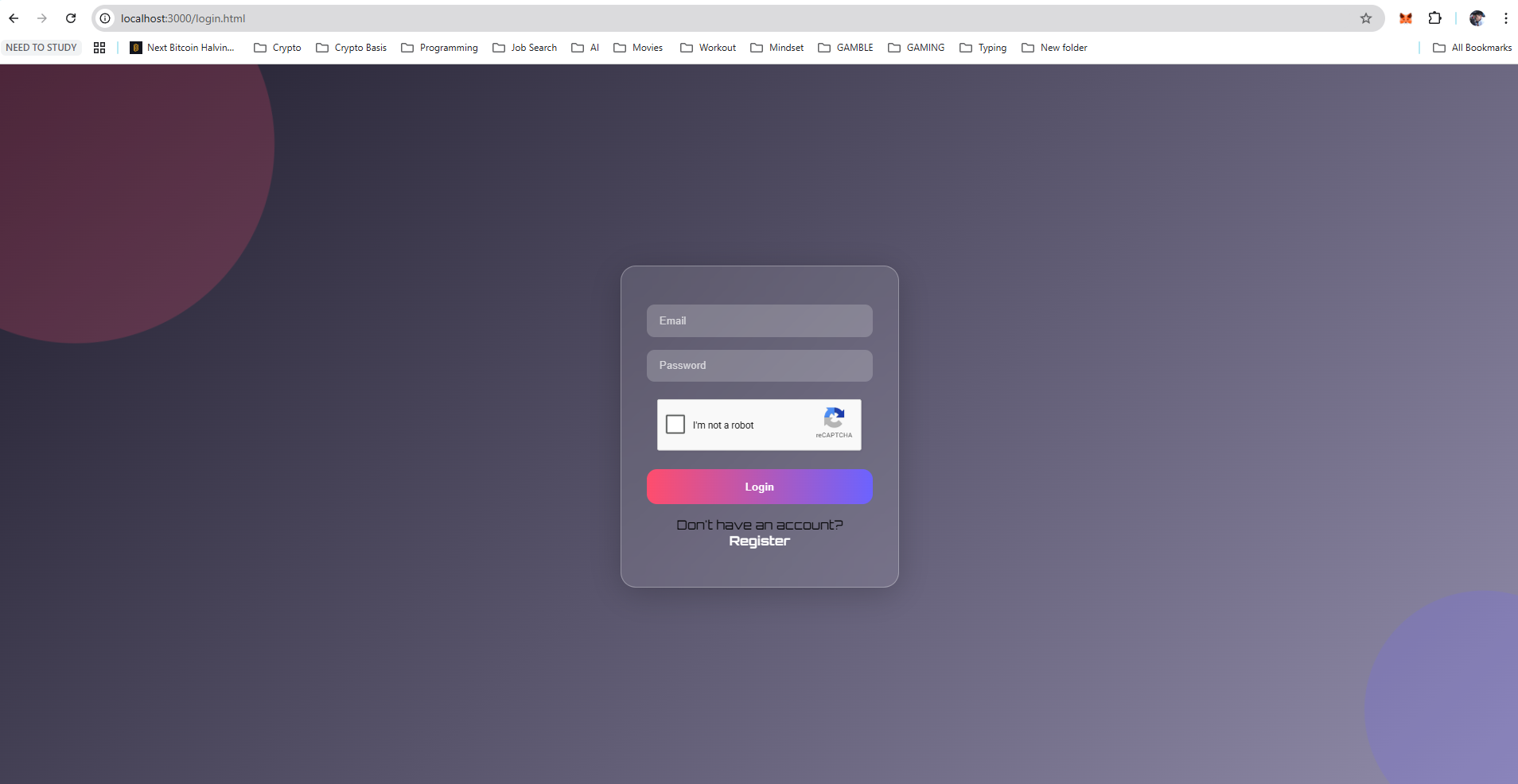The image size is (1518, 784).
Task: Expand the GAMBLE bookmarks folder
Action: 846,48
